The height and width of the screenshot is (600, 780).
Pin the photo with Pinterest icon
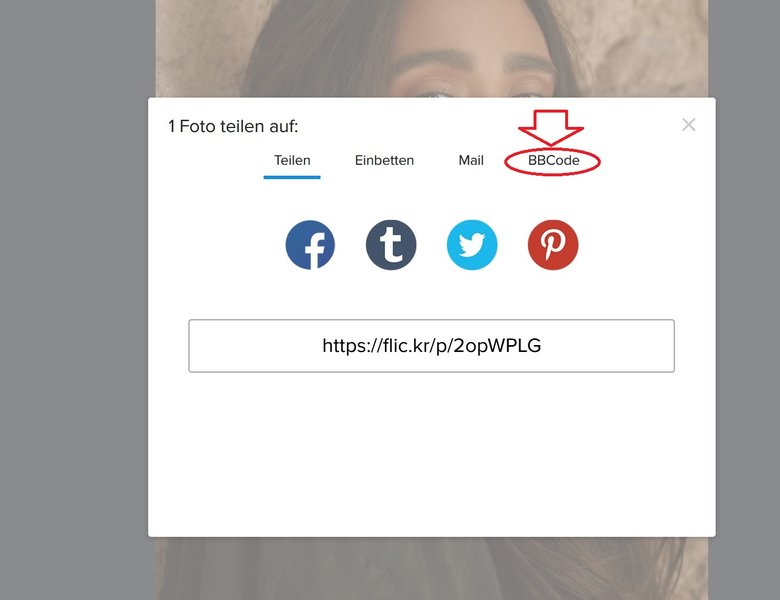(553, 245)
